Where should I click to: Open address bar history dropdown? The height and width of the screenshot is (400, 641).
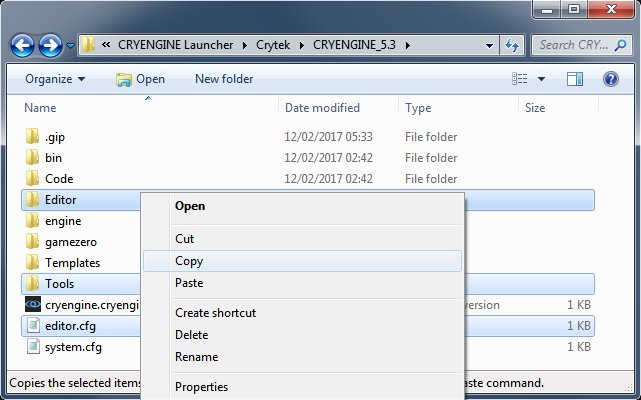(x=489, y=45)
